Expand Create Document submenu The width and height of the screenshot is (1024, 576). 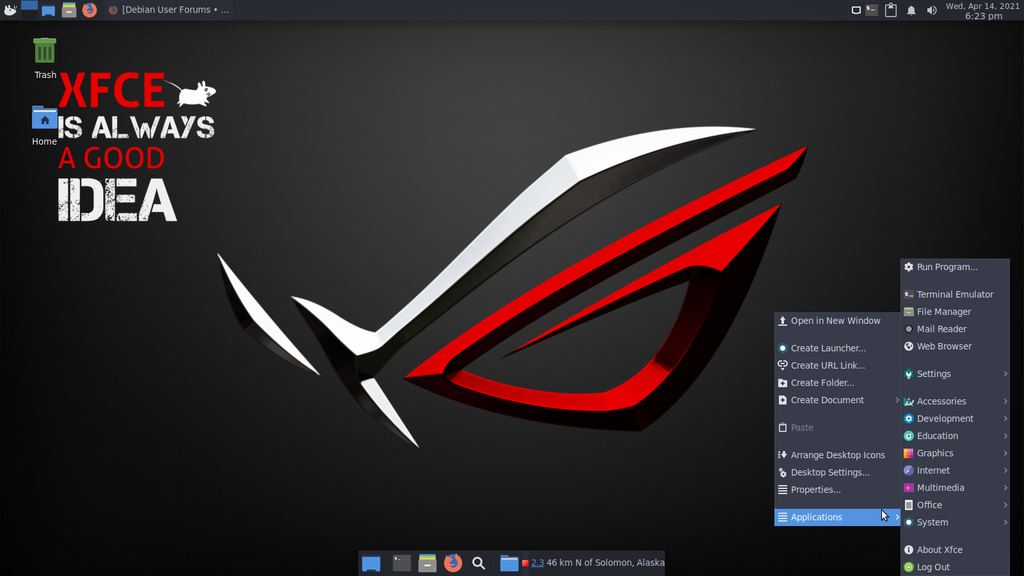tap(837, 400)
